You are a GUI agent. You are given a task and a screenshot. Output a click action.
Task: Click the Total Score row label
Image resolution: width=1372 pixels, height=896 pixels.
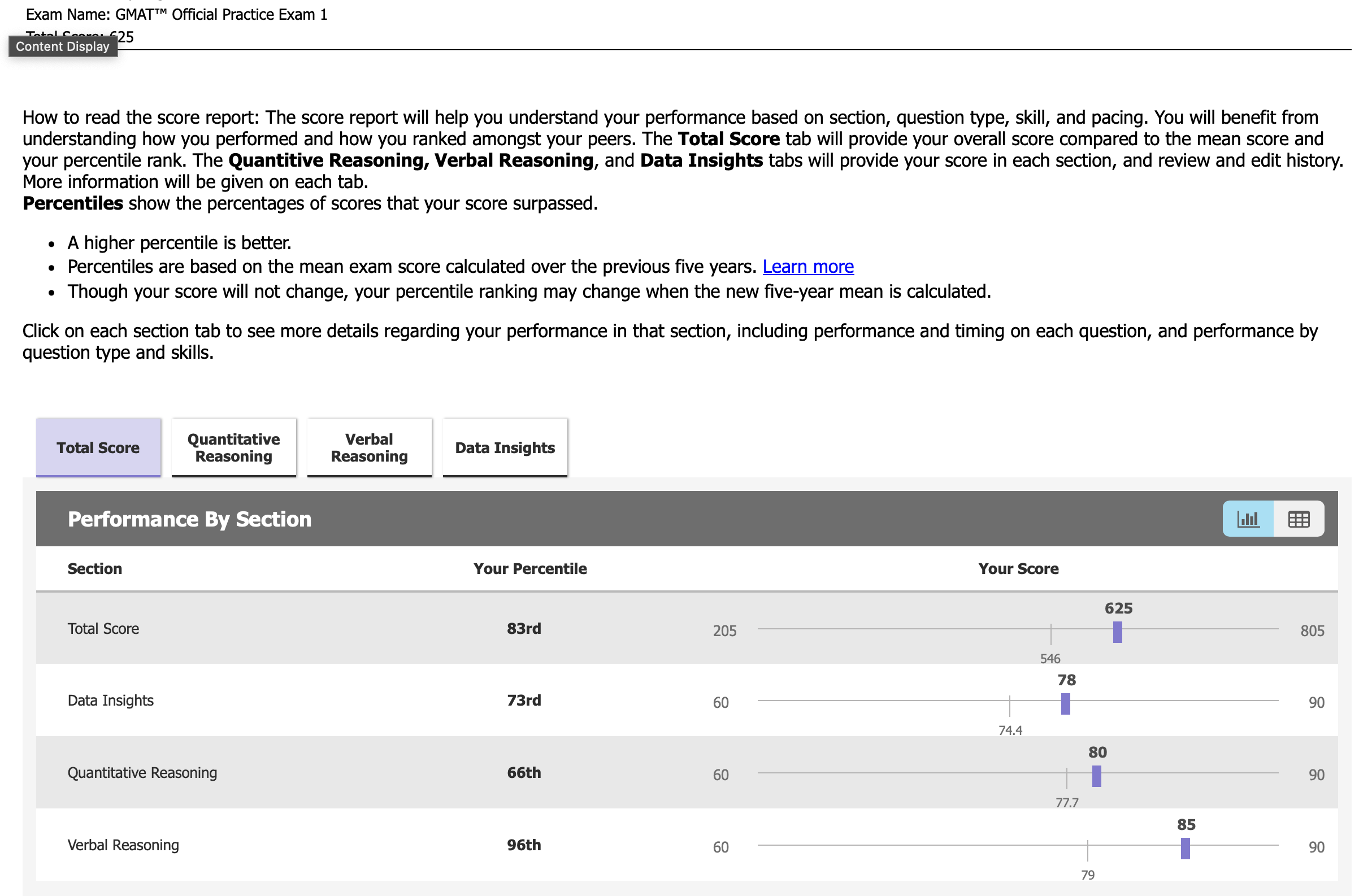[104, 629]
